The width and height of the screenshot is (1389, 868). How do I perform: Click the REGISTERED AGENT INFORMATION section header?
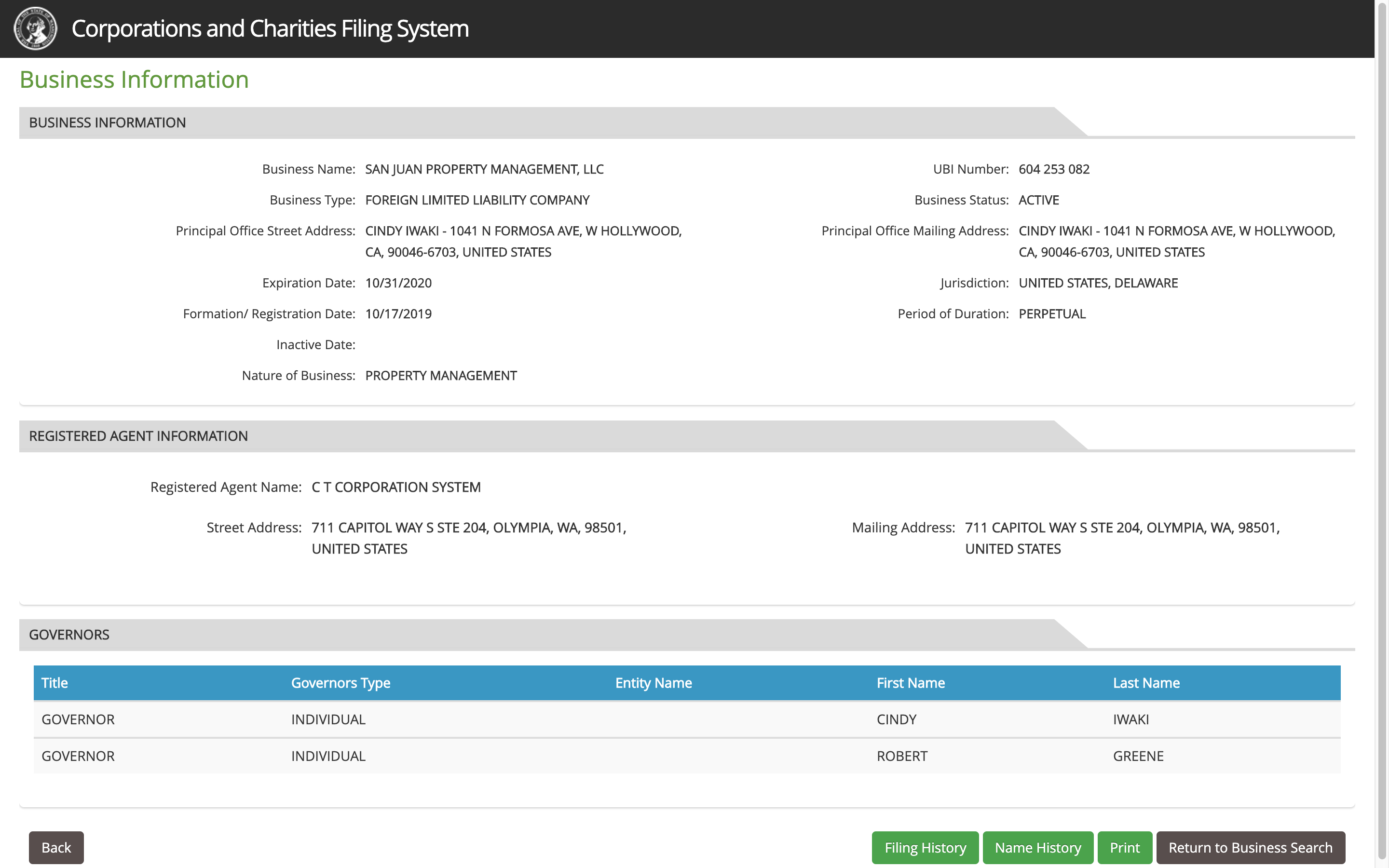pos(138,436)
